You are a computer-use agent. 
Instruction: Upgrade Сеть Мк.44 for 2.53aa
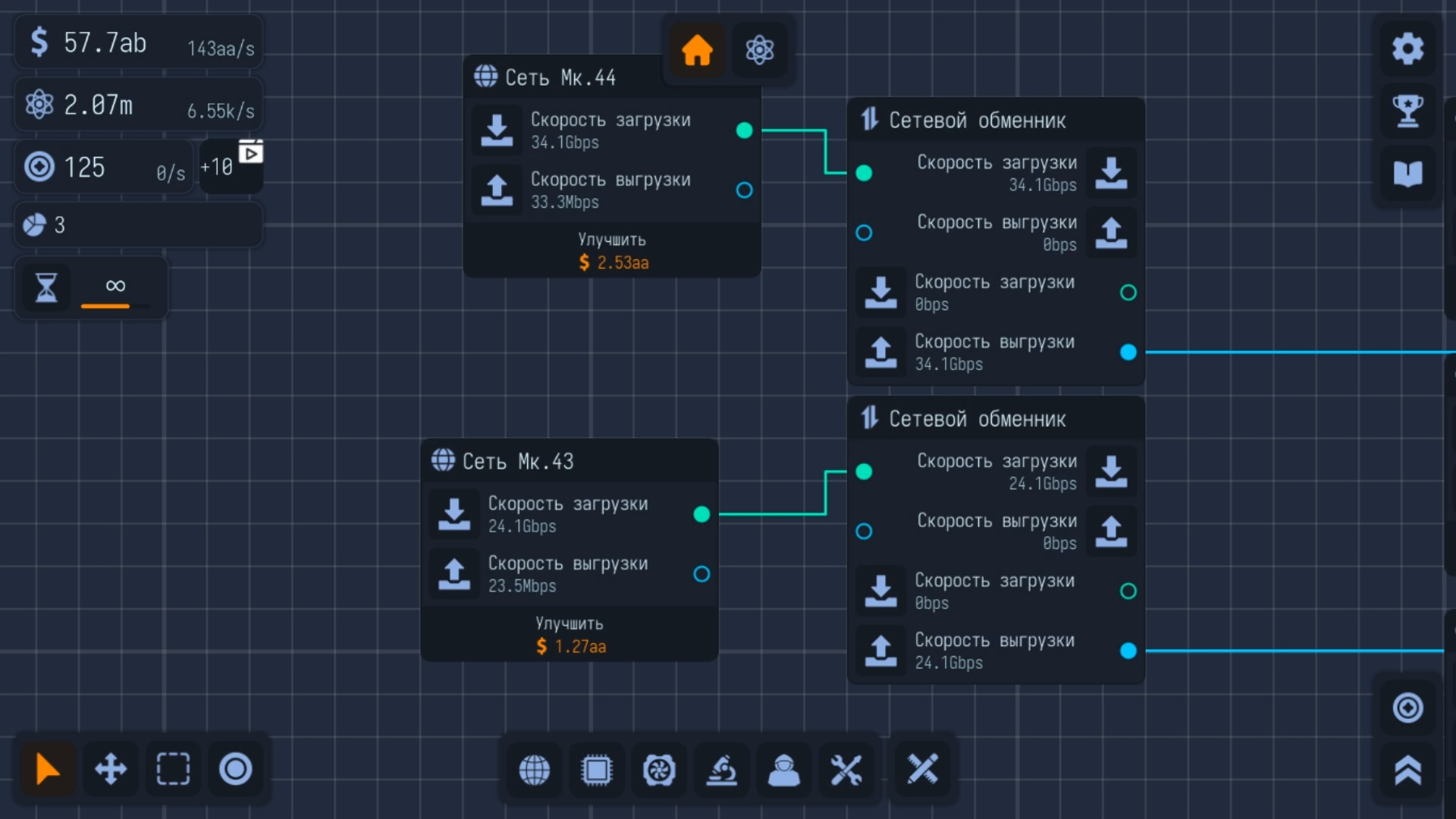pyautogui.click(x=612, y=251)
